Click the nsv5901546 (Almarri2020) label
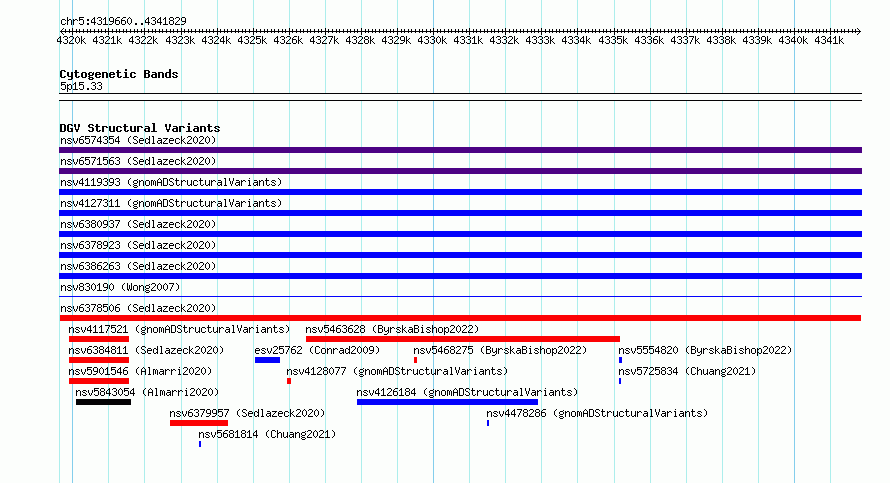The image size is (890, 483). point(140,371)
